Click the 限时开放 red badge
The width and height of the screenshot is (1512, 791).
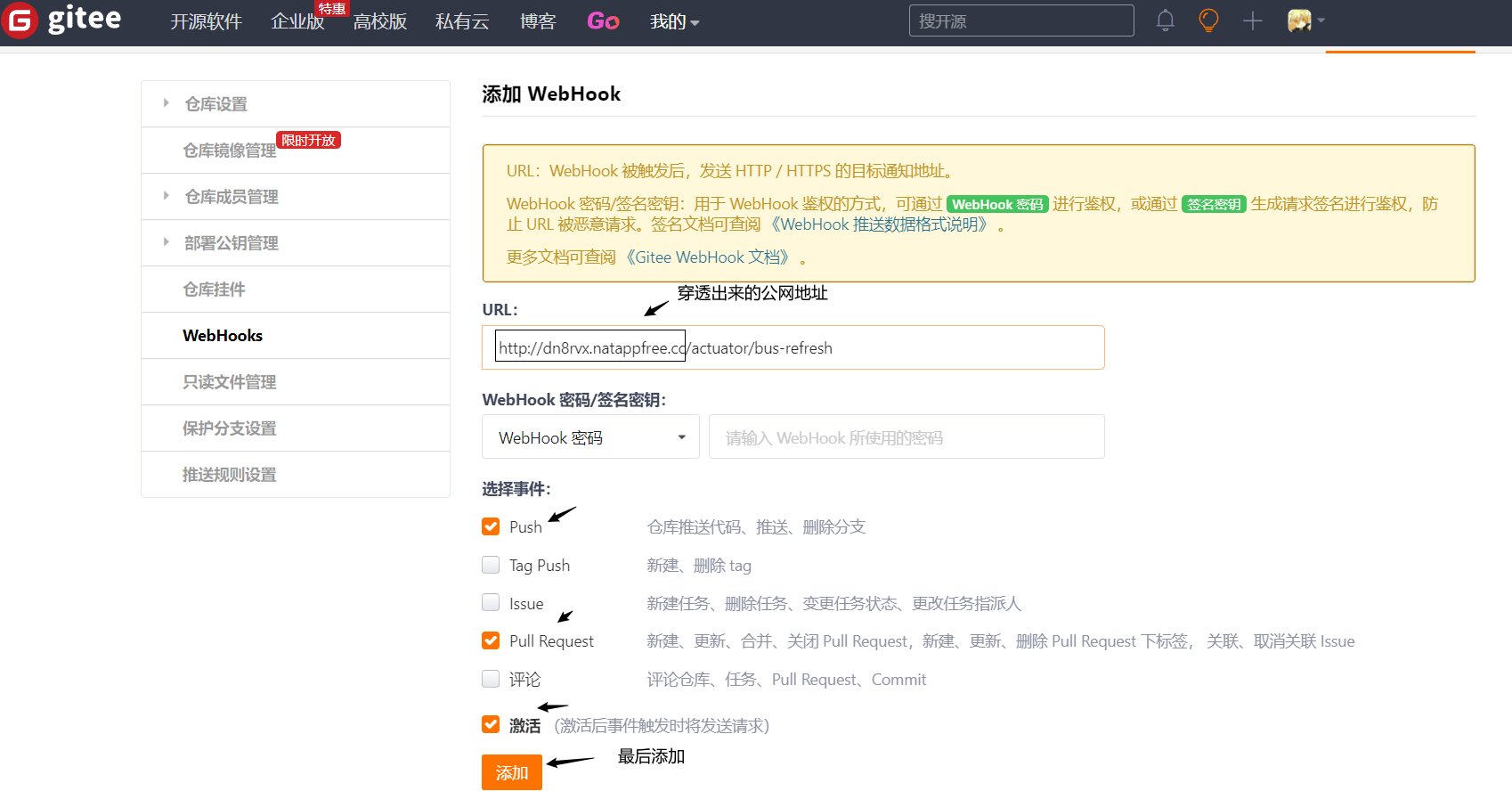pos(309,140)
